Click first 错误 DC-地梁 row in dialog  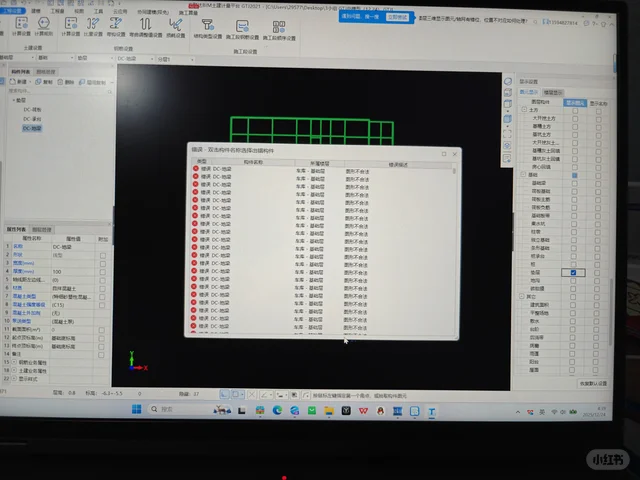(x=322, y=169)
